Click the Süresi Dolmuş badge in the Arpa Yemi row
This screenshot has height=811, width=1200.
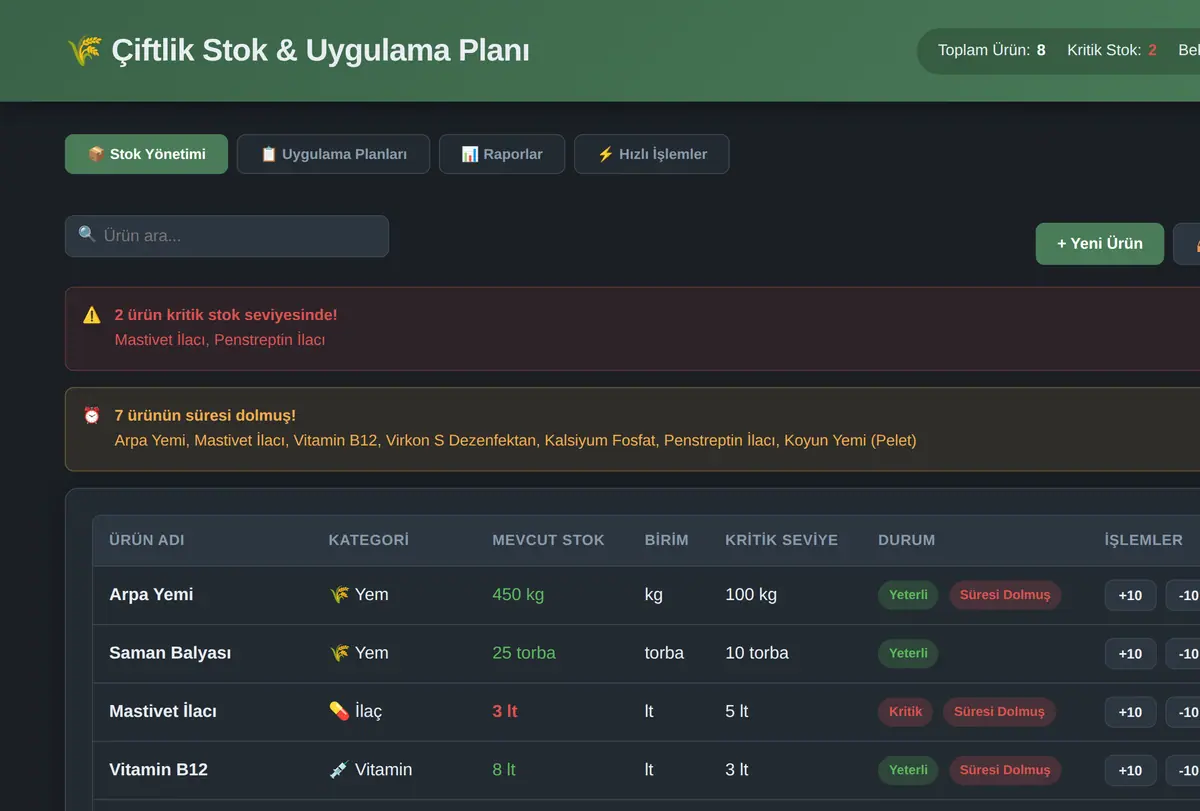pyautogui.click(x=1005, y=595)
